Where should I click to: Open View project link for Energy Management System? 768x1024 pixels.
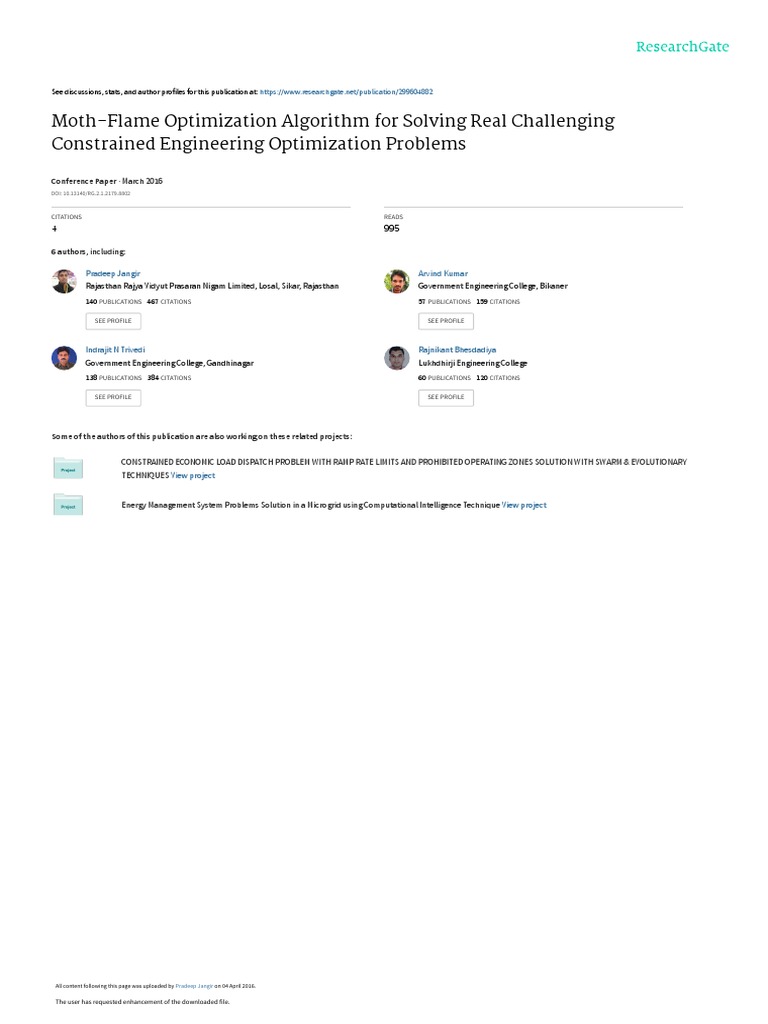pos(524,506)
